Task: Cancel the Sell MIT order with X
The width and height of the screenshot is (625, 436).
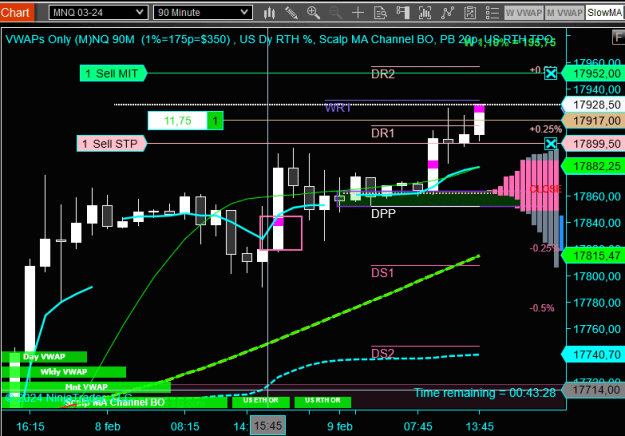Action: pos(550,73)
